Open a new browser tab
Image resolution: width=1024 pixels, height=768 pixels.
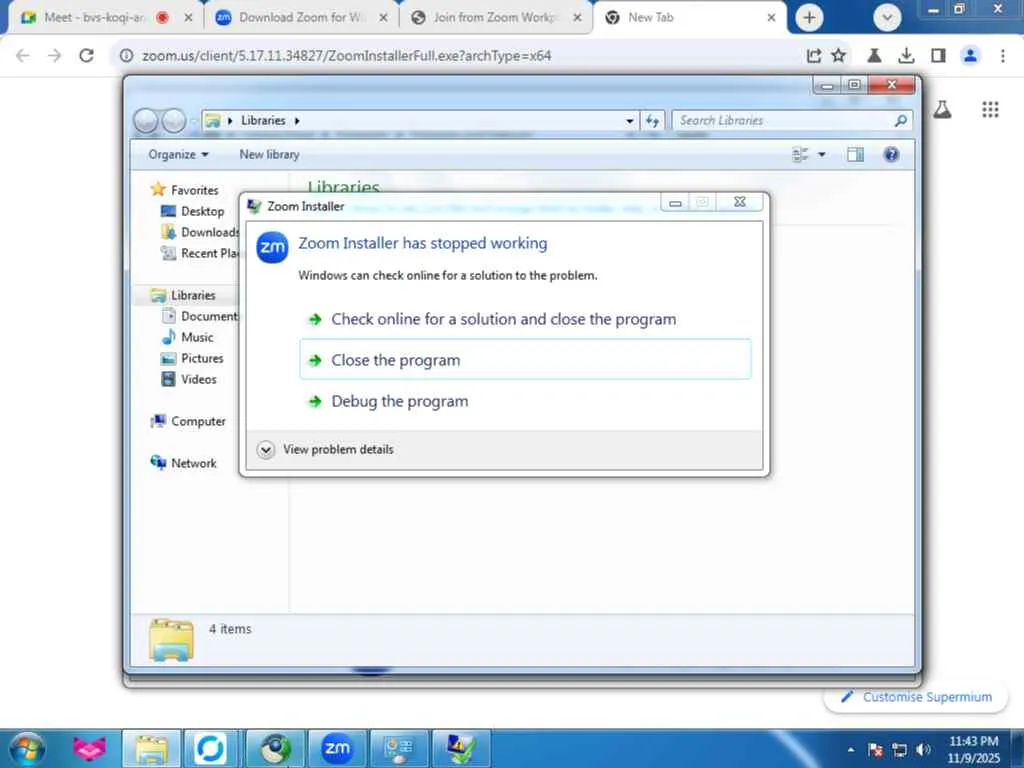click(x=809, y=18)
